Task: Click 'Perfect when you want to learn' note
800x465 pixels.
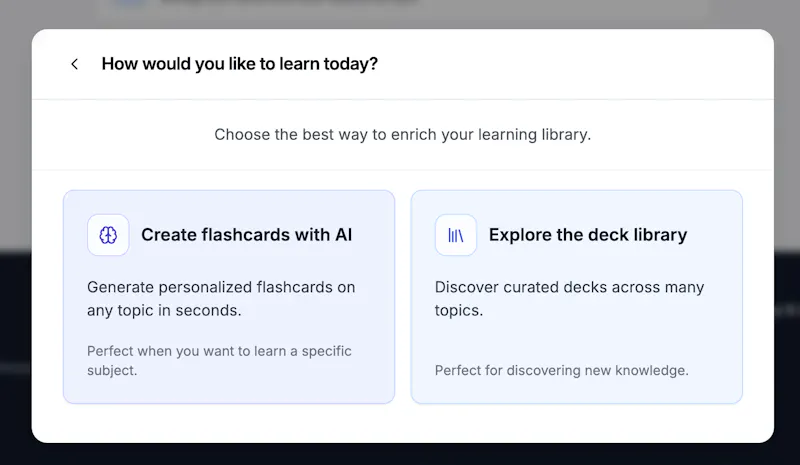Action: pos(219,360)
